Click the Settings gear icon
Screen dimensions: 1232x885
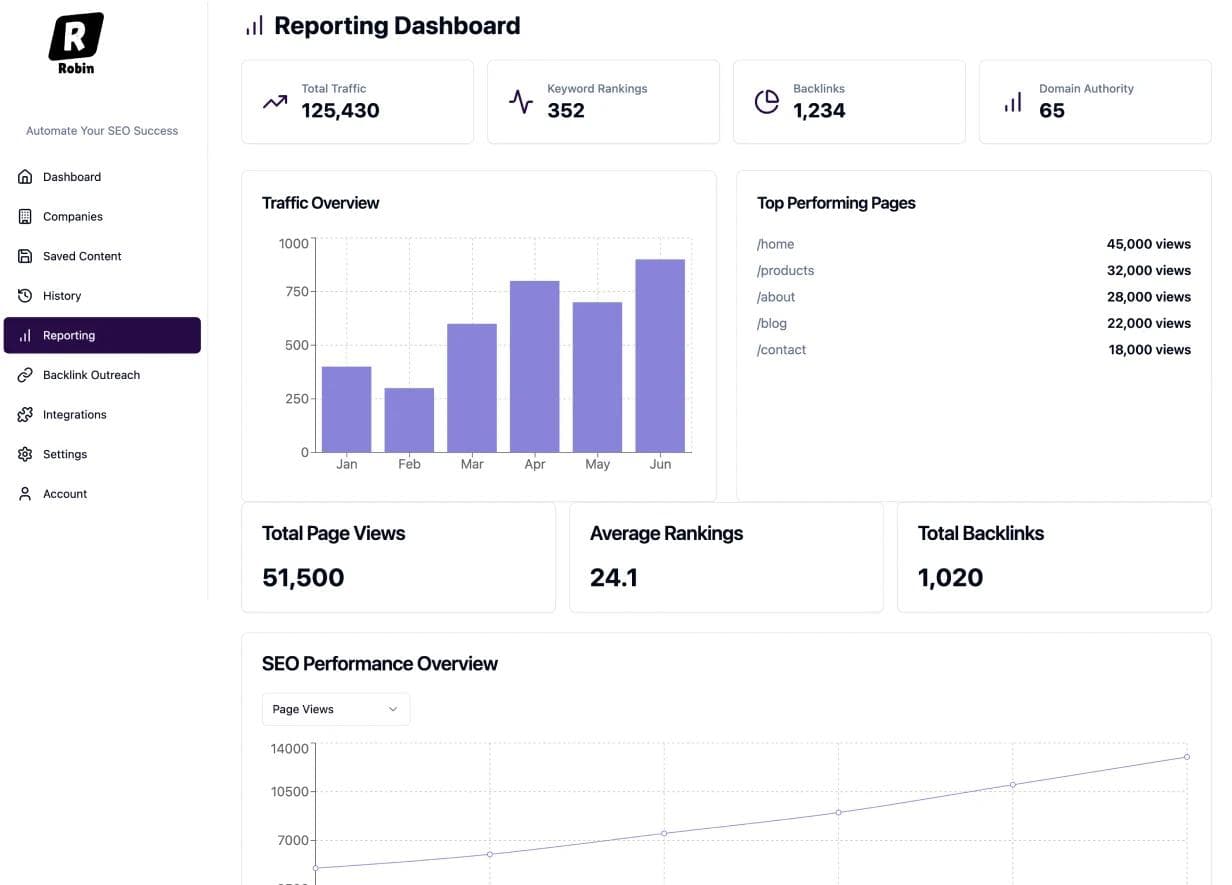(25, 454)
